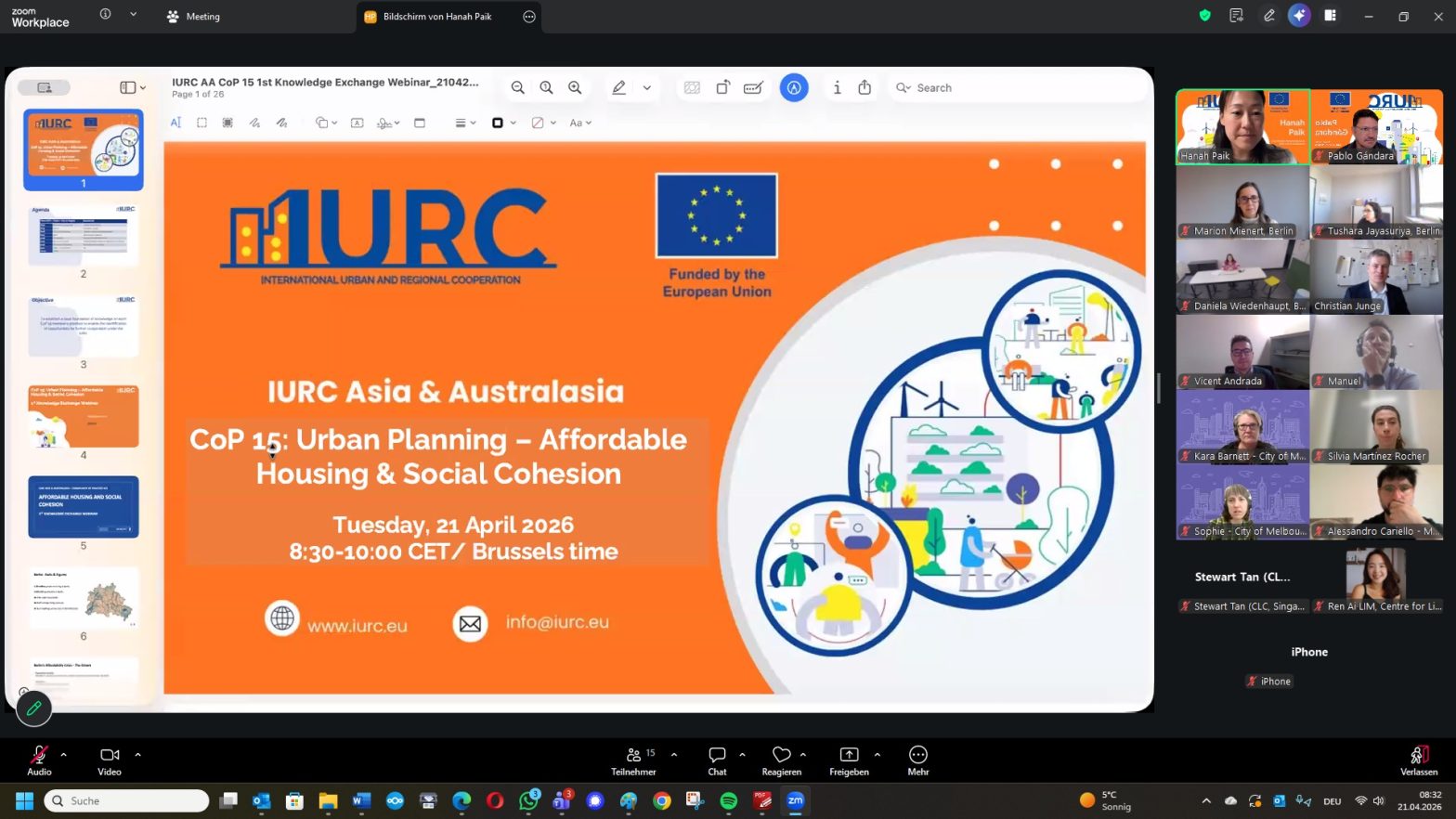Select the Bildschirm von Hanah Paik tab

point(436,17)
